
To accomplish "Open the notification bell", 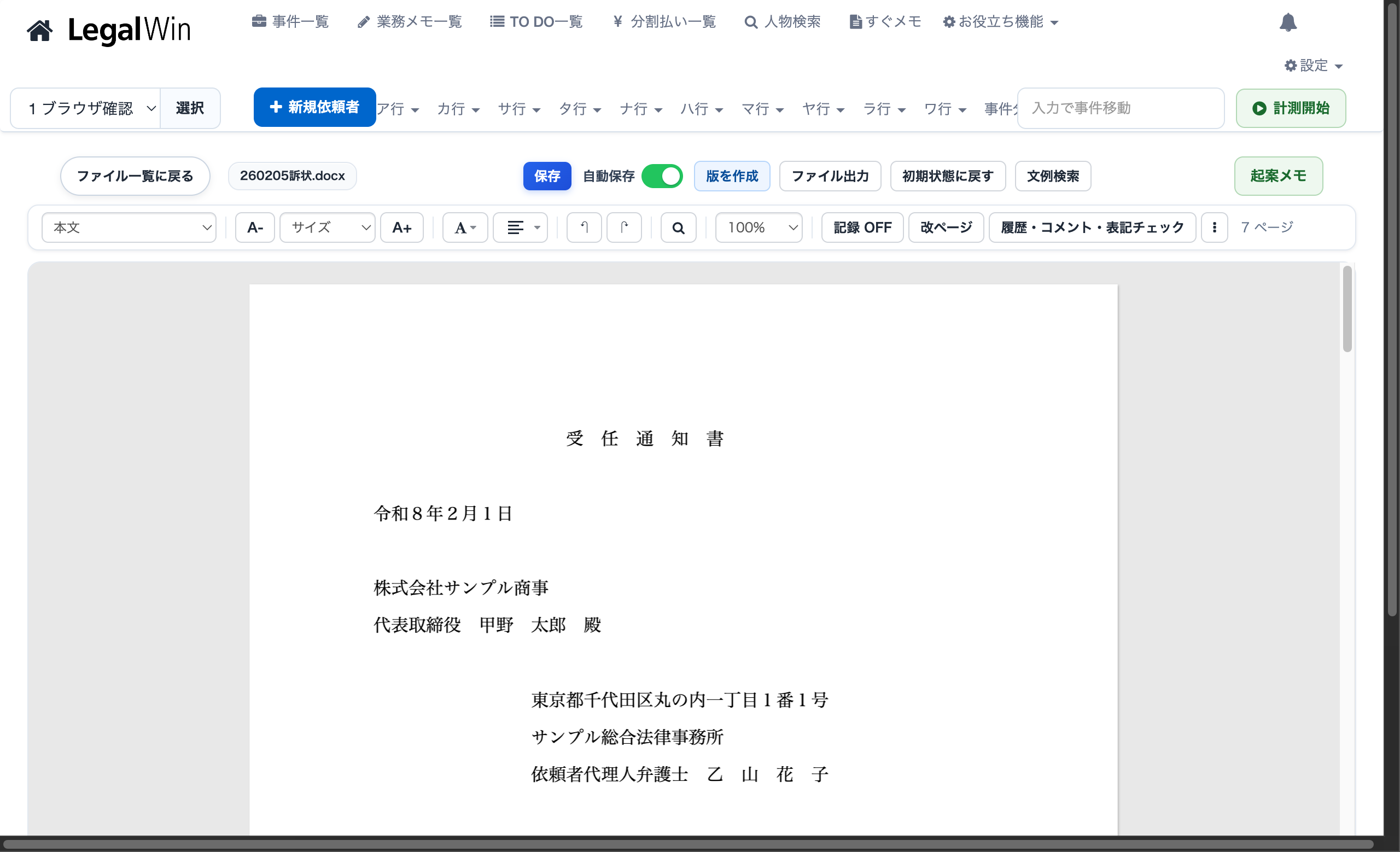I will coord(1287,22).
